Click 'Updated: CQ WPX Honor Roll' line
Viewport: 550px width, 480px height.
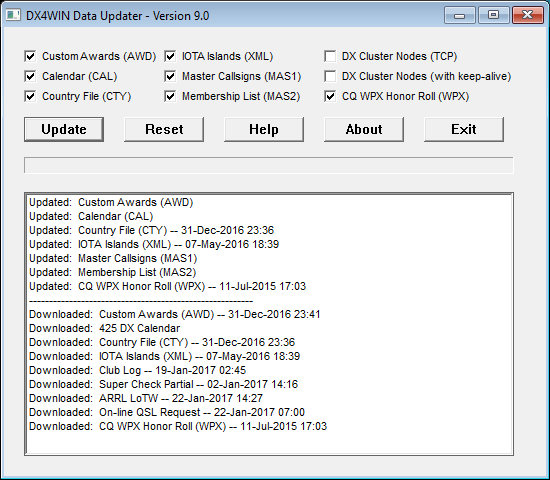pos(167,287)
